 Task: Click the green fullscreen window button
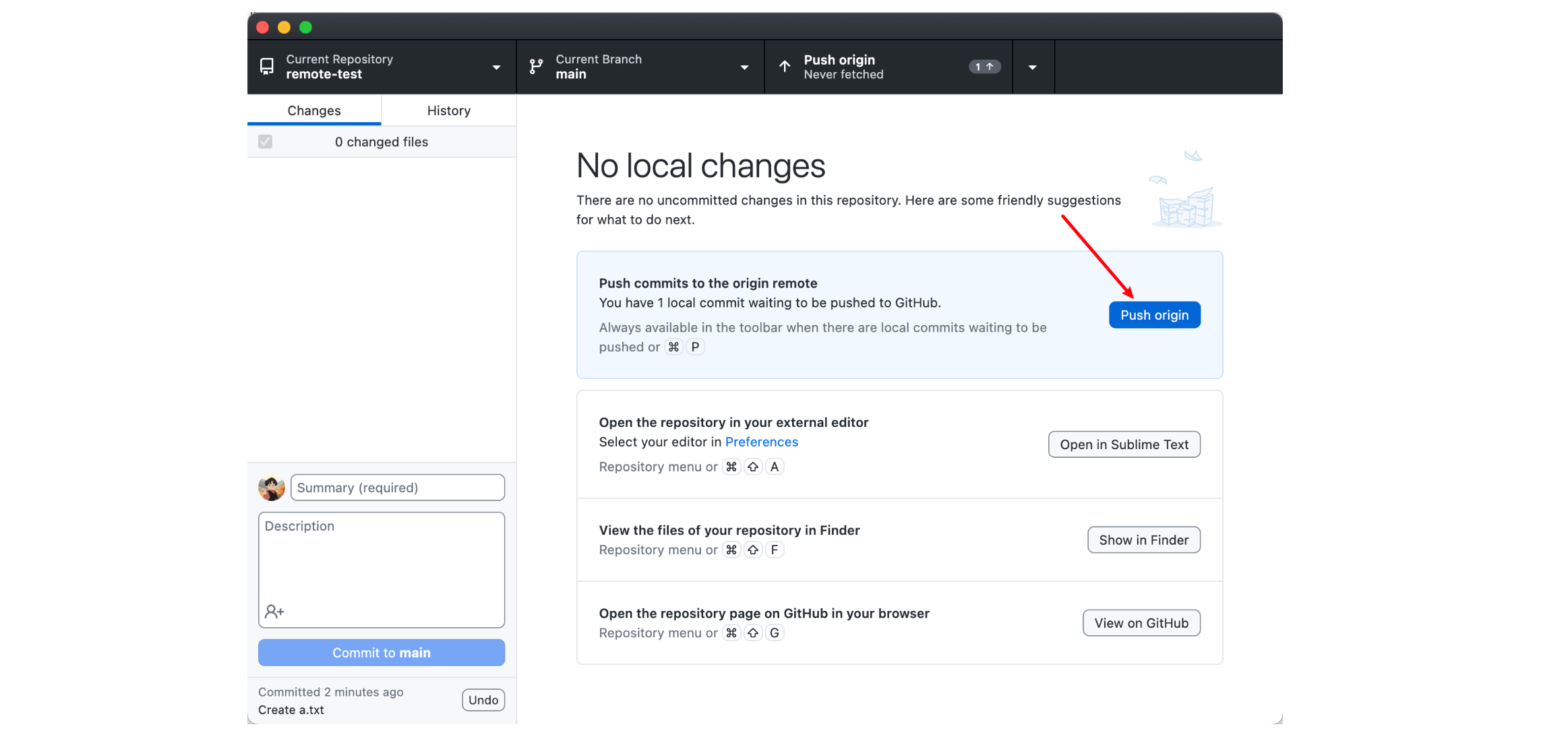pos(305,27)
